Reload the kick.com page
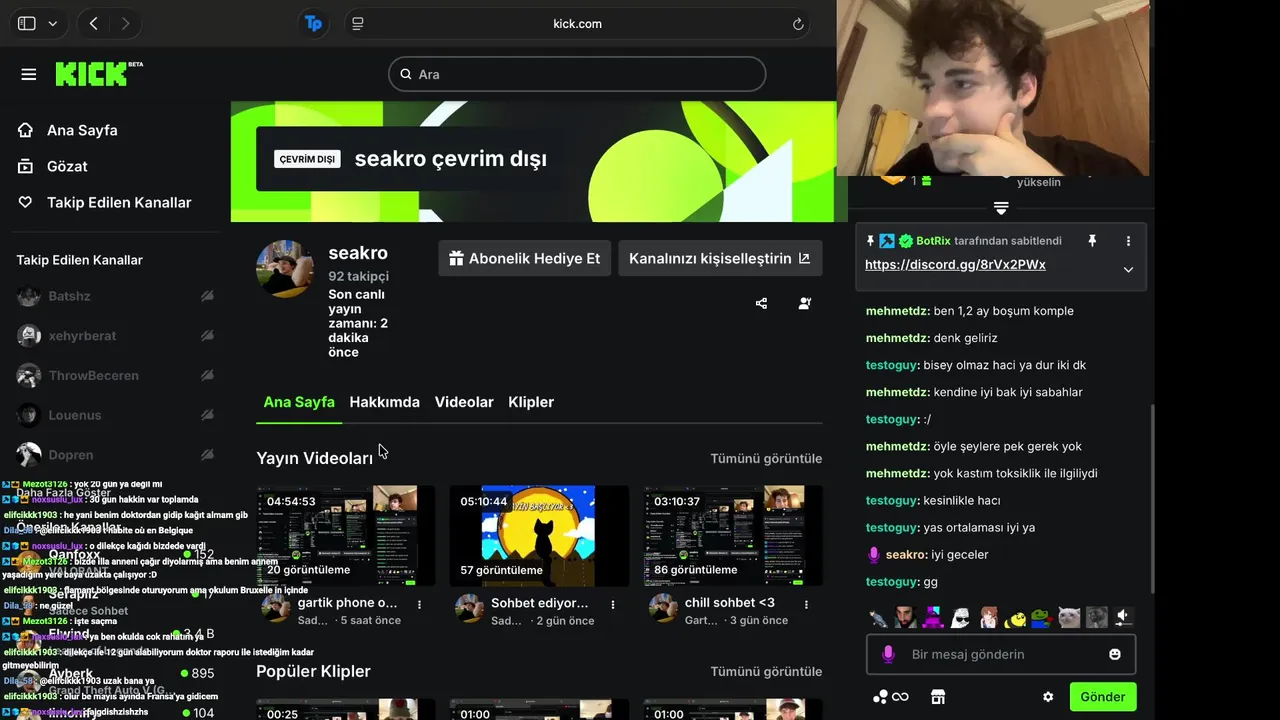 tap(798, 24)
